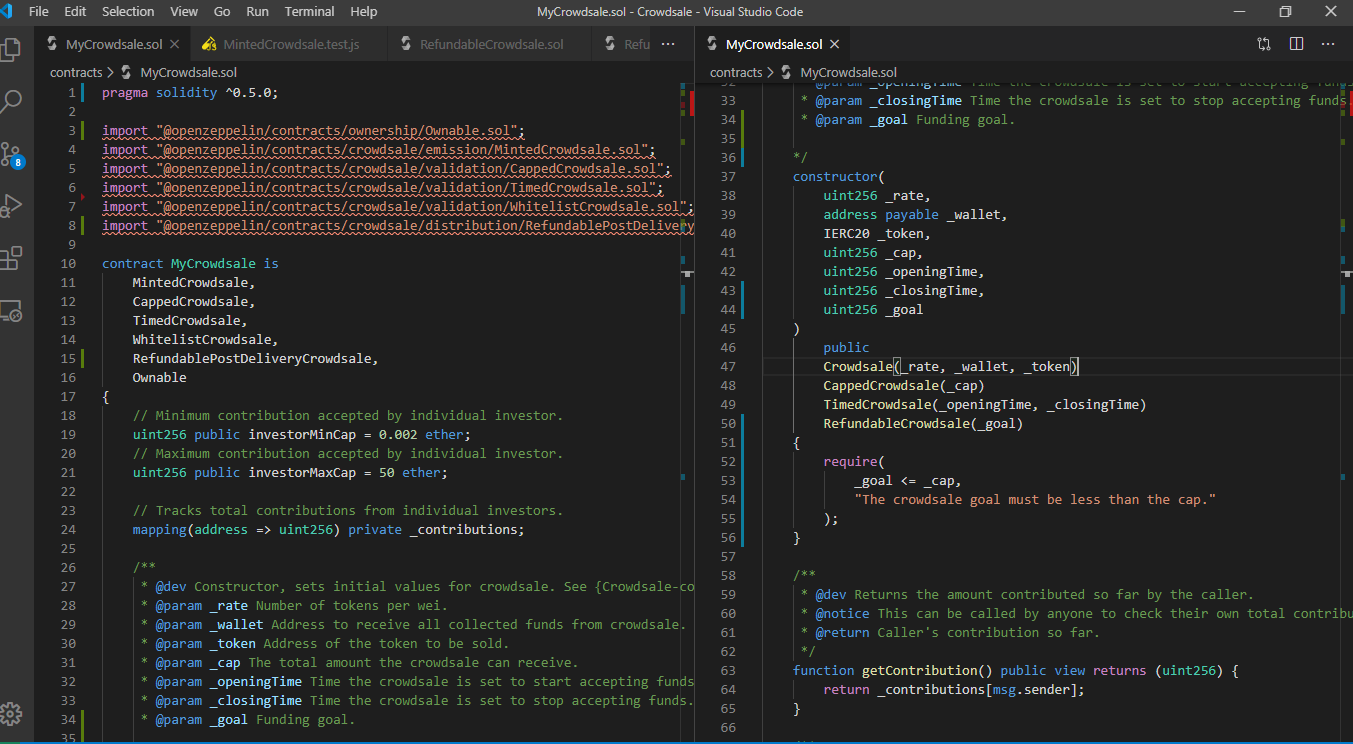The image size is (1353, 744).
Task: Open the Terminal menu
Action: coord(310,12)
